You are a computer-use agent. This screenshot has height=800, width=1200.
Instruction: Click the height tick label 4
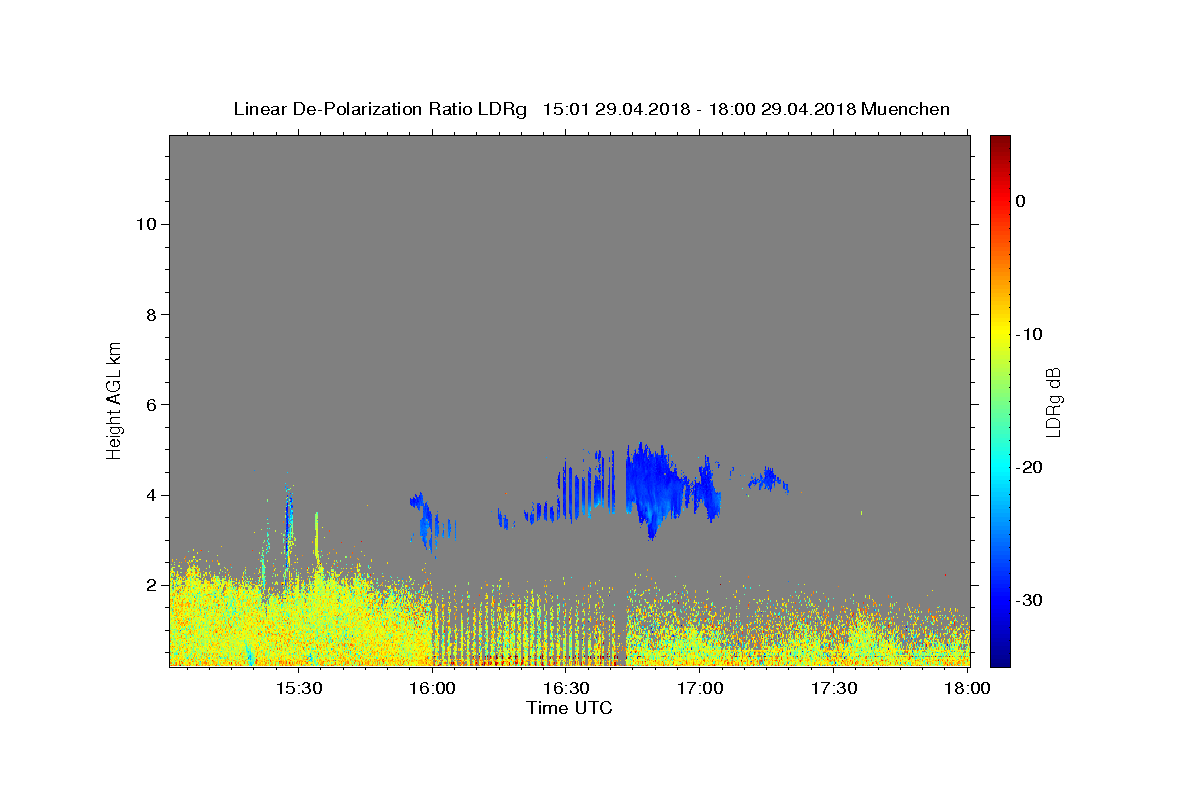151,495
